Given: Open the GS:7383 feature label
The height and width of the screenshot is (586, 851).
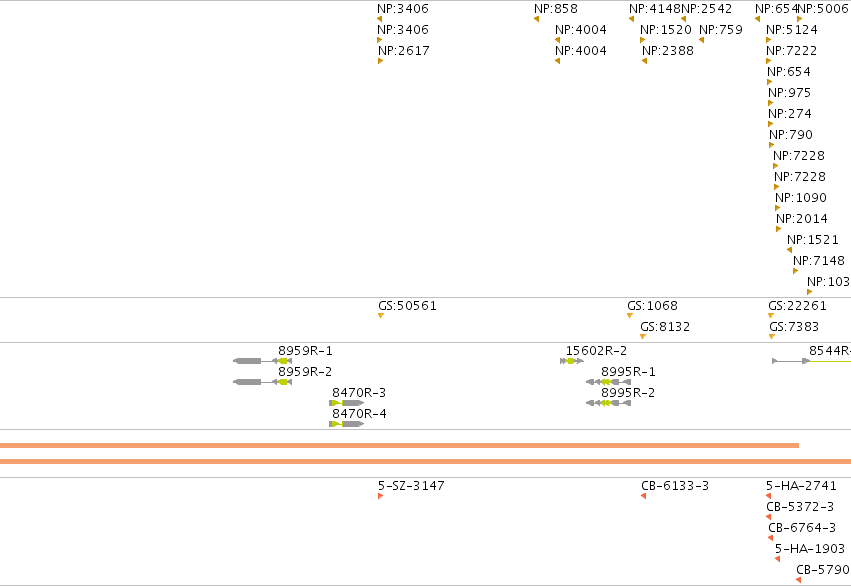Looking at the screenshot, I should click(x=794, y=327).
